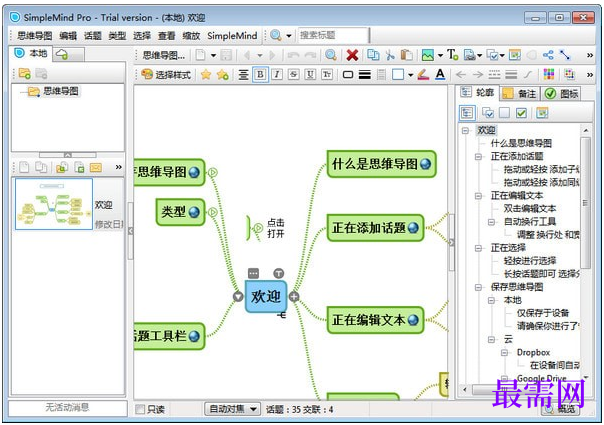This screenshot has width=604, height=425.
Task: Click the thick border line style icon
Action: [x=364, y=74]
